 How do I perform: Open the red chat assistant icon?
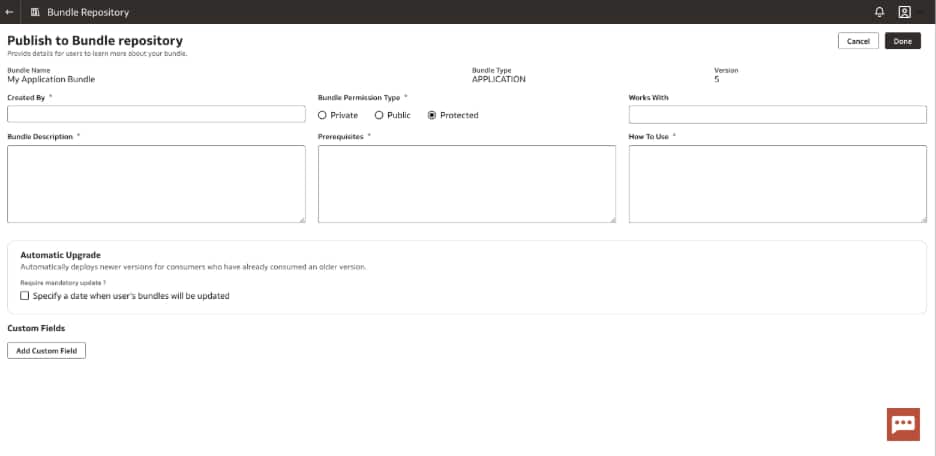pyautogui.click(x=903, y=424)
